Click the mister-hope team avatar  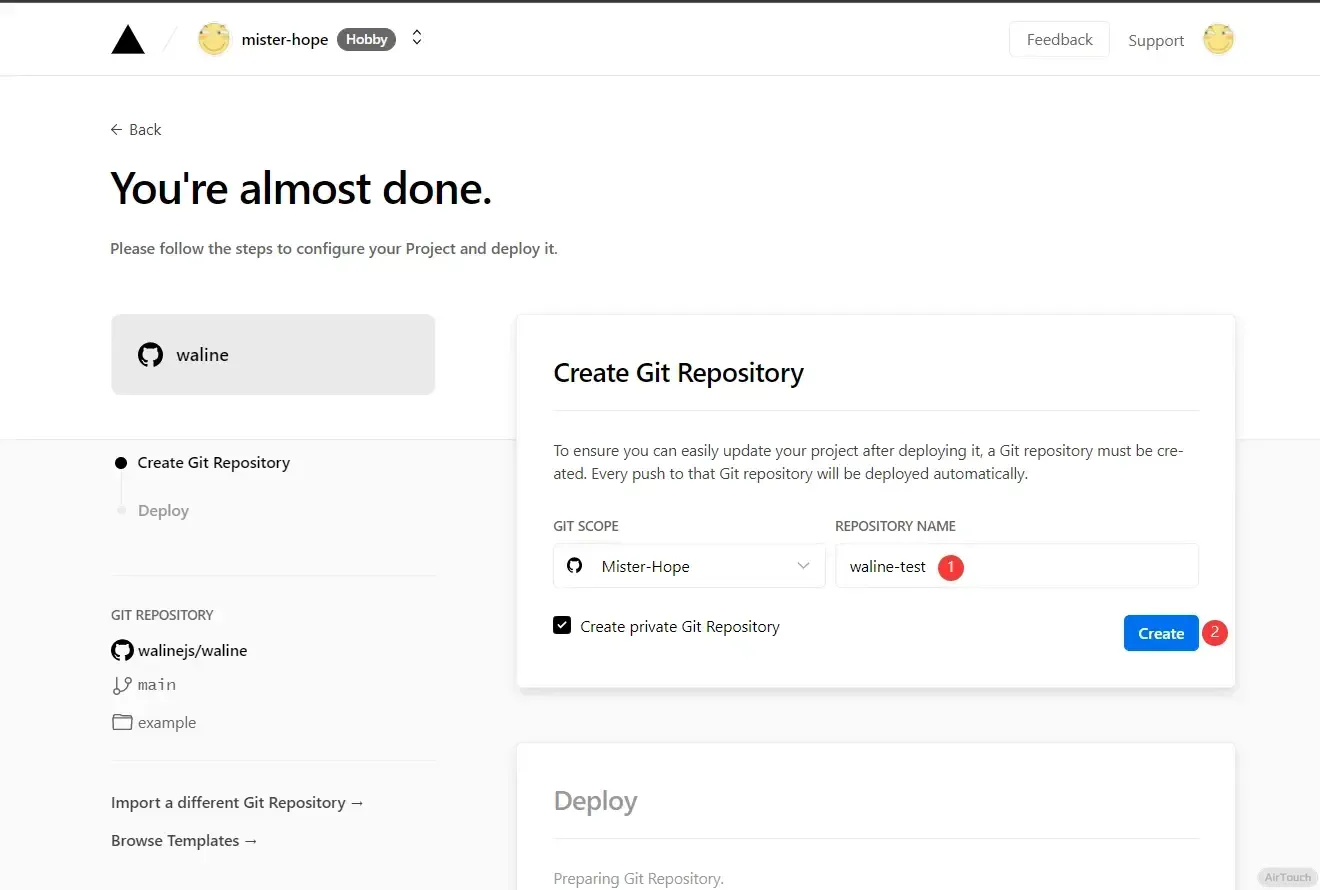pyautogui.click(x=214, y=40)
